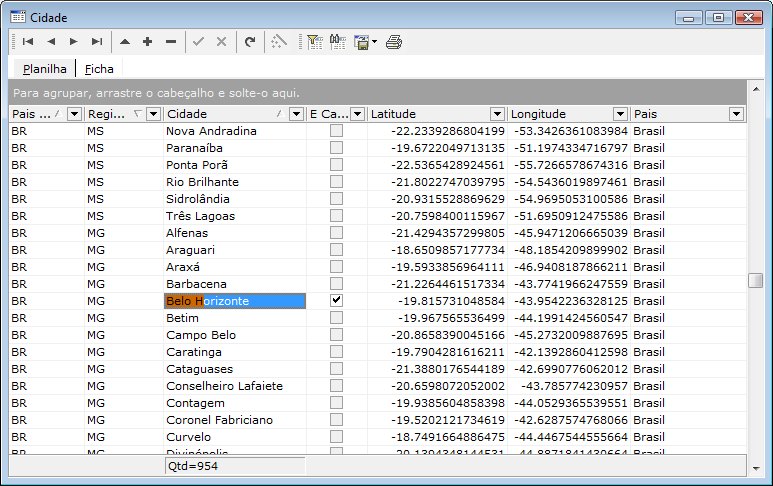Select the Belo Horizonte city cell
The height and width of the screenshot is (486, 773).
235,301
